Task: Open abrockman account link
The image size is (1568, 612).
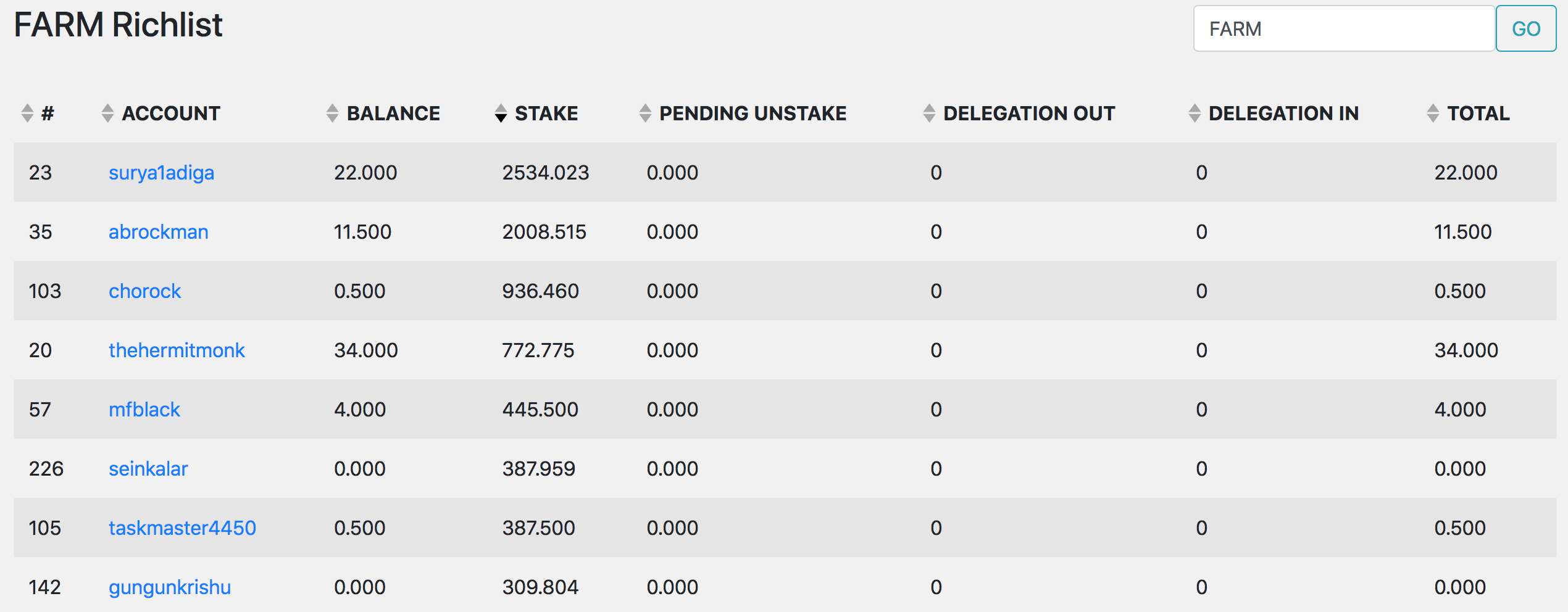Action: (x=159, y=232)
